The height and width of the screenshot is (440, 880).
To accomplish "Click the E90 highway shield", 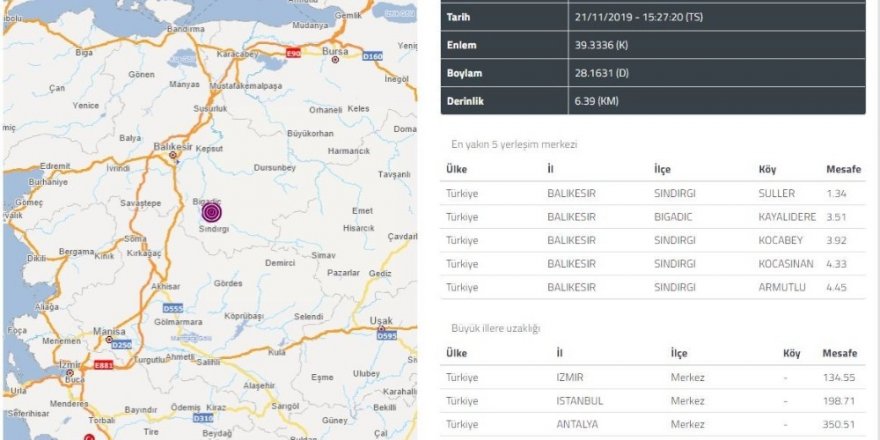I will click(292, 51).
